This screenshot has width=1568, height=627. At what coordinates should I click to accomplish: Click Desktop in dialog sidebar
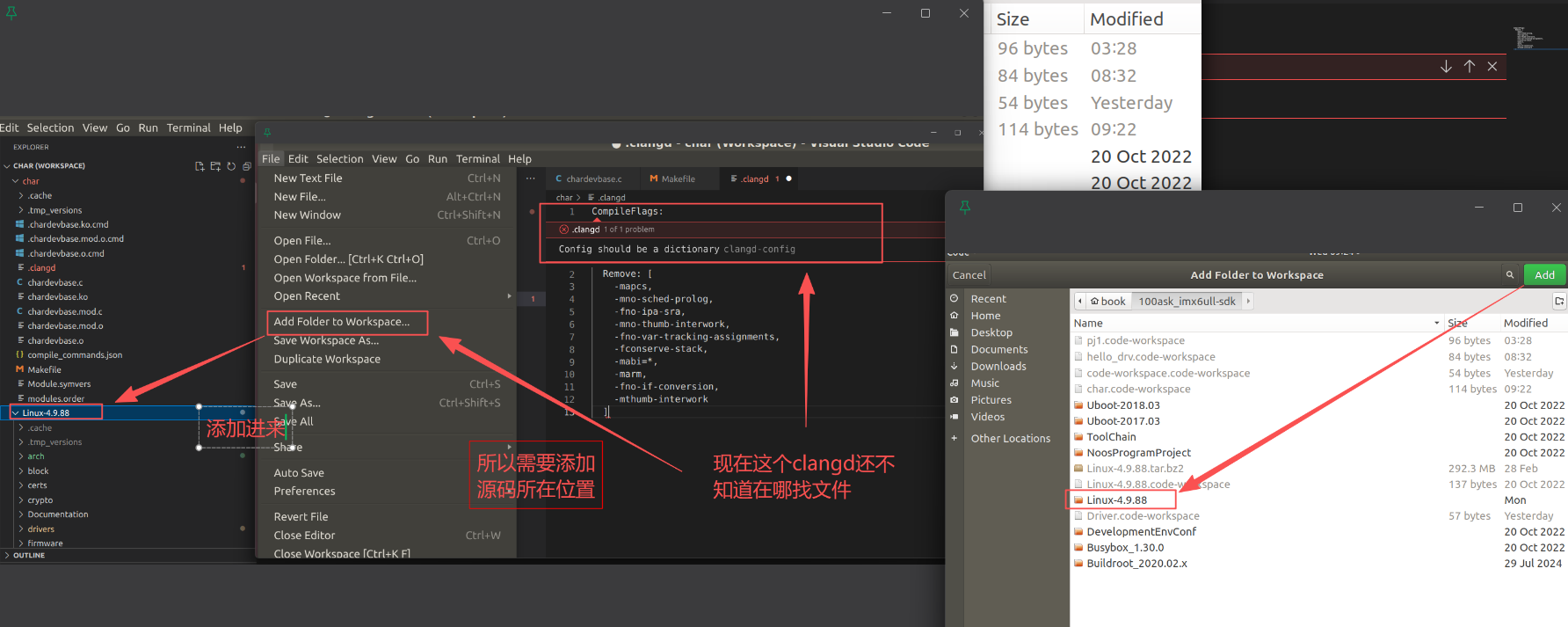[991, 332]
